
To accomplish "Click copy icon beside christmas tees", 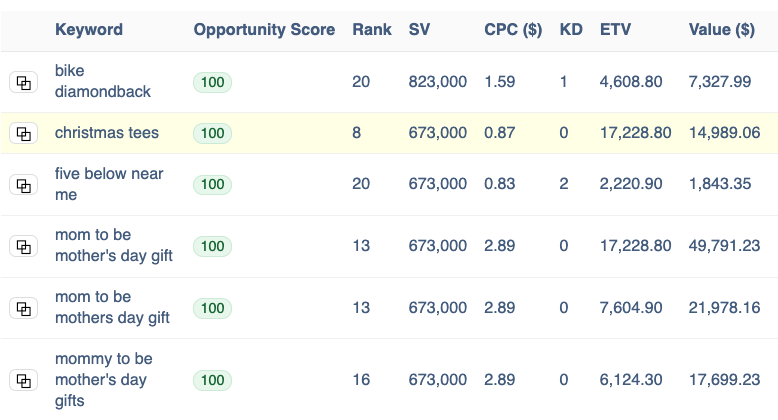I will pyautogui.click(x=23, y=134).
